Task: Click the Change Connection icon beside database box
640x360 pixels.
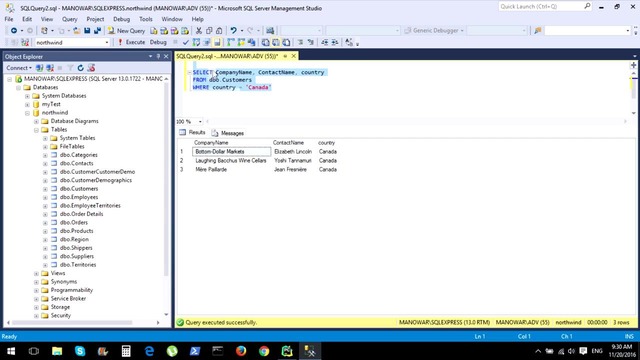Action: [25, 42]
